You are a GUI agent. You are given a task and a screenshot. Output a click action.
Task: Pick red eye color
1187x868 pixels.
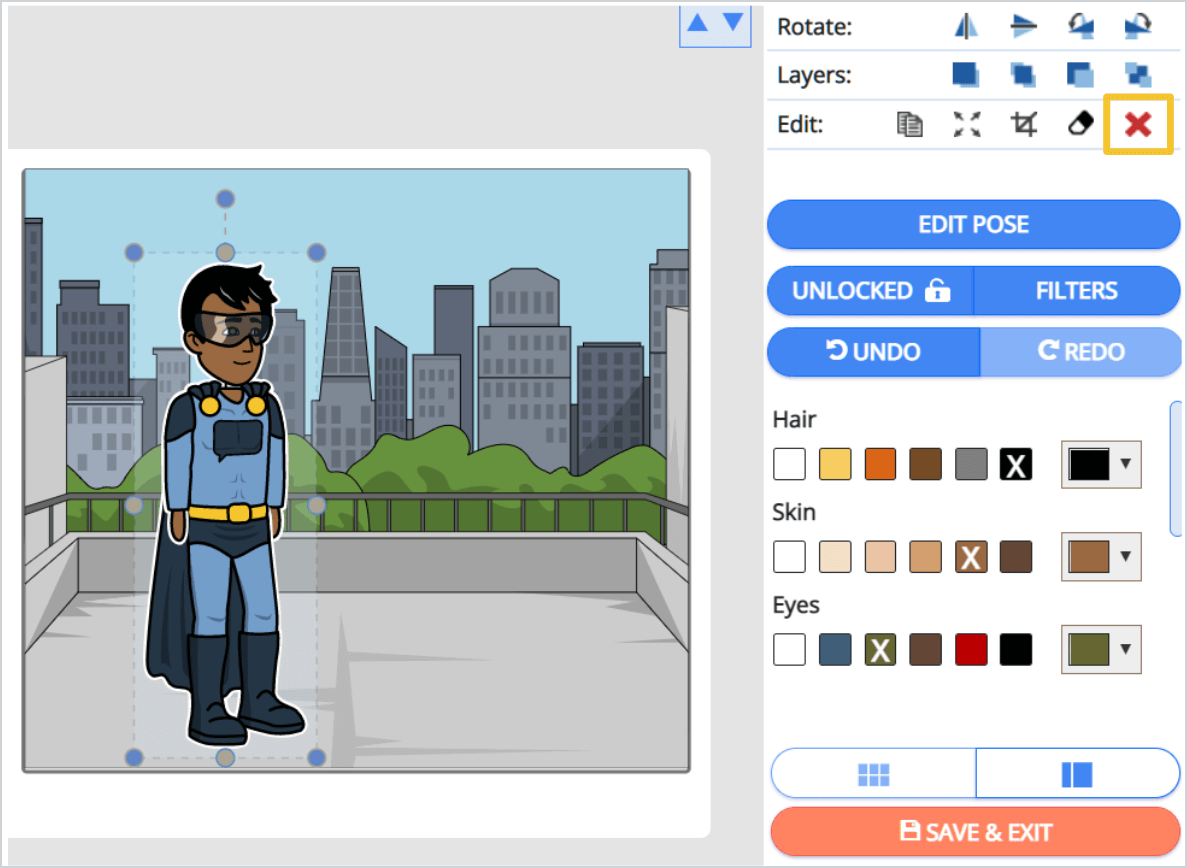click(x=971, y=649)
